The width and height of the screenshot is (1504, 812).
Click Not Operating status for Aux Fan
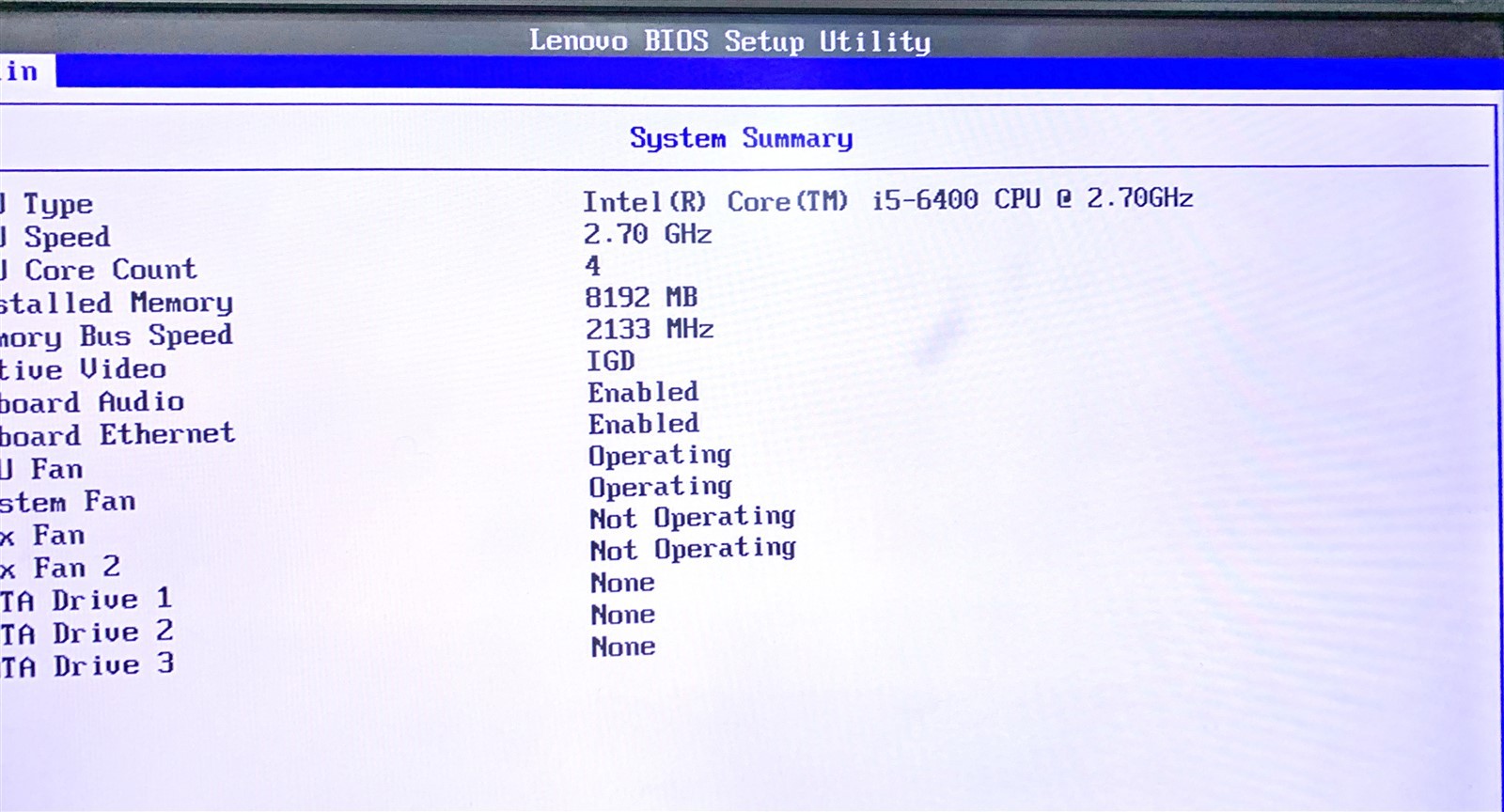point(693,519)
